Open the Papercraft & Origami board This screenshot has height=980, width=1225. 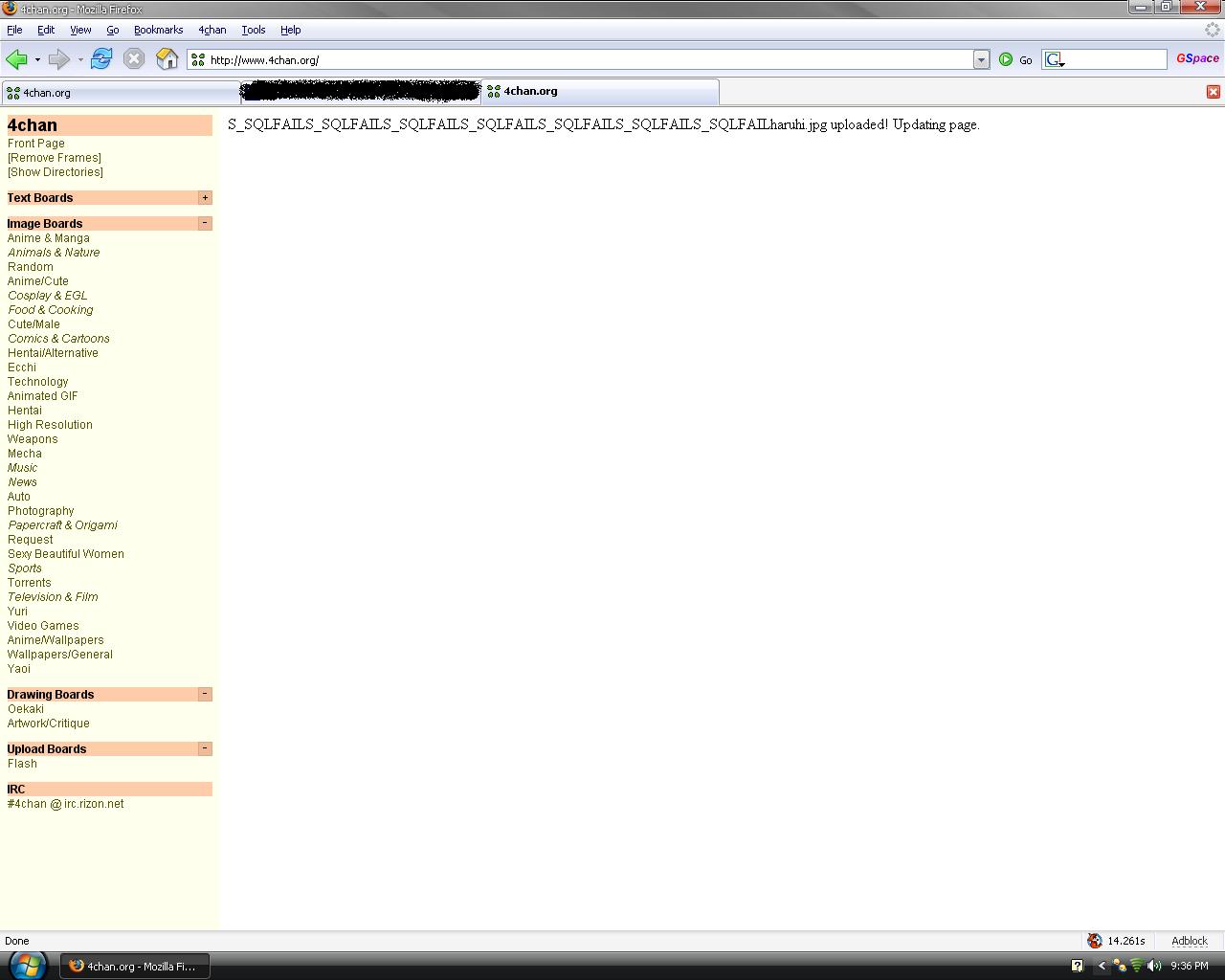(63, 525)
